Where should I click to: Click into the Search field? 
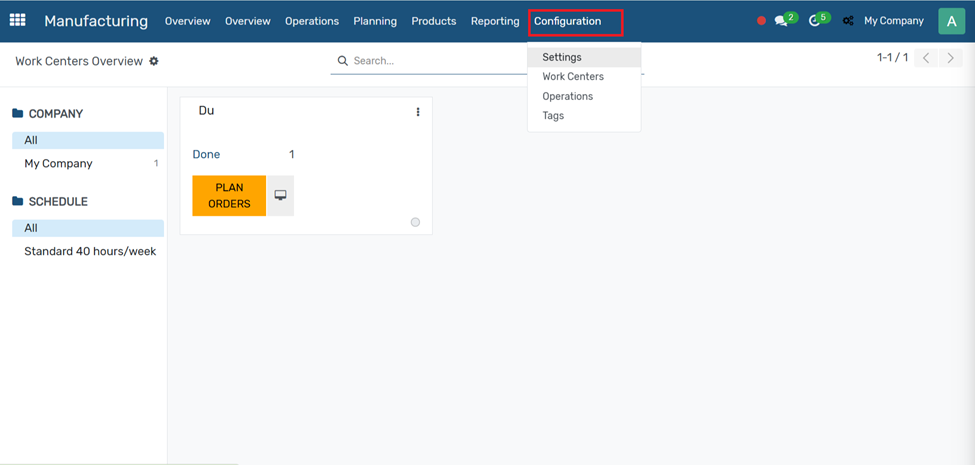click(430, 61)
